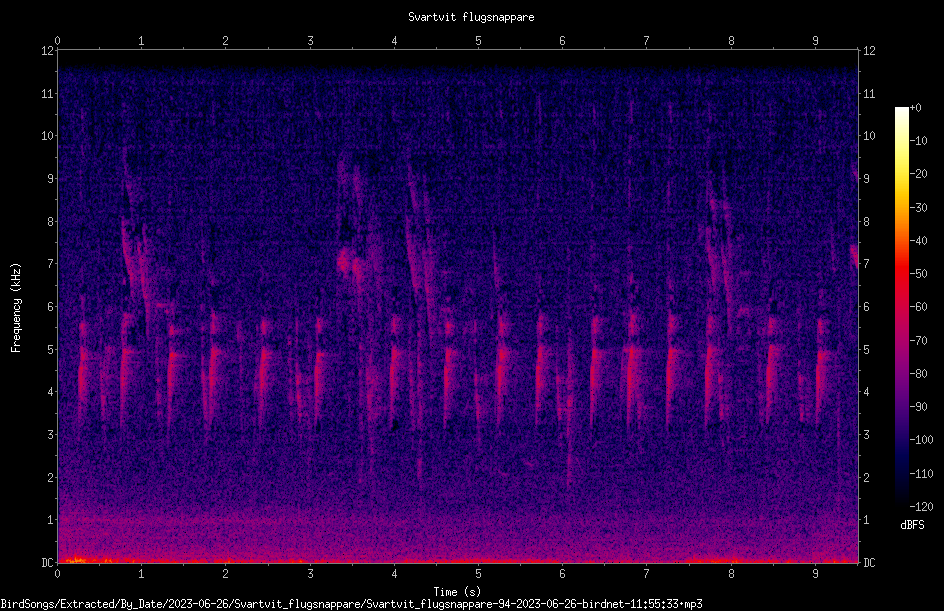944x611 pixels.
Task: Click the bright call blob near 7 kHz at 3.4 s
Action: (346, 262)
